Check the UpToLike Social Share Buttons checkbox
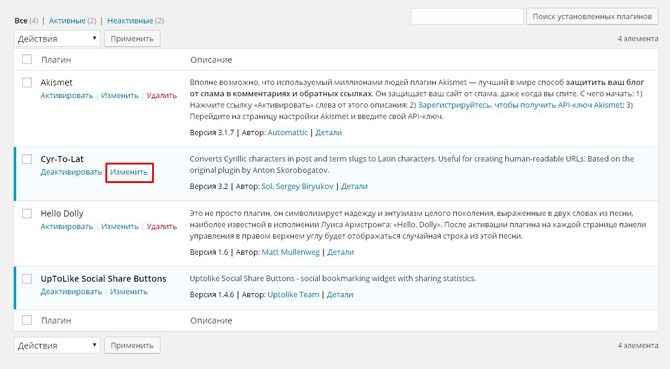 27,278
